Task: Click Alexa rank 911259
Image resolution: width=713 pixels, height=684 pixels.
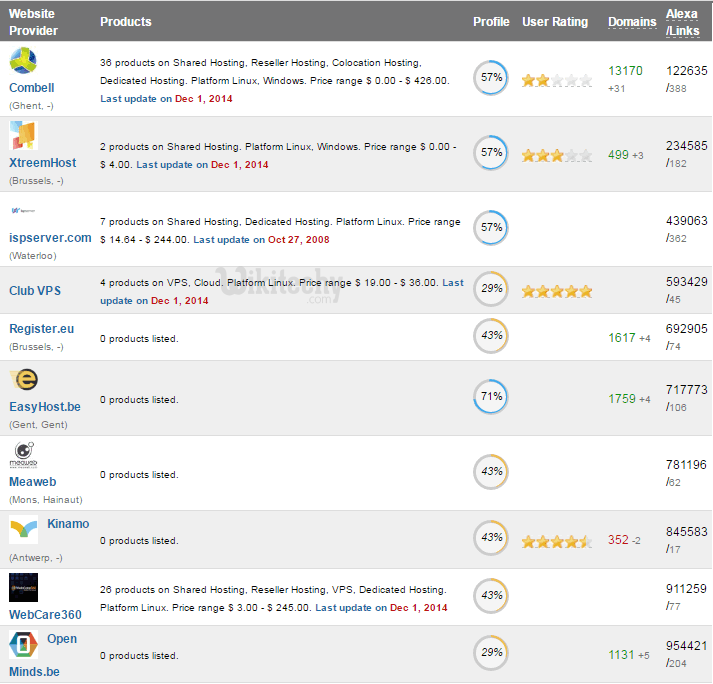Action: click(x=686, y=589)
